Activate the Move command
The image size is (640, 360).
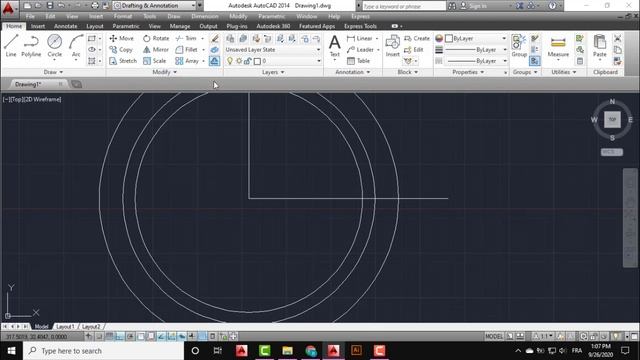(122, 38)
